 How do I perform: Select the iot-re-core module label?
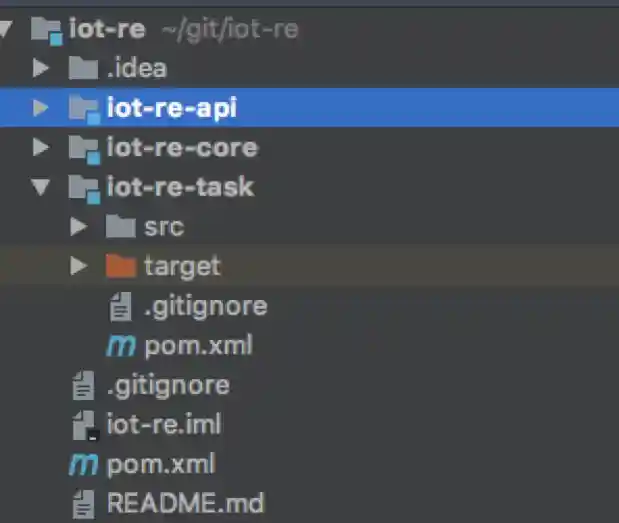coord(181,148)
